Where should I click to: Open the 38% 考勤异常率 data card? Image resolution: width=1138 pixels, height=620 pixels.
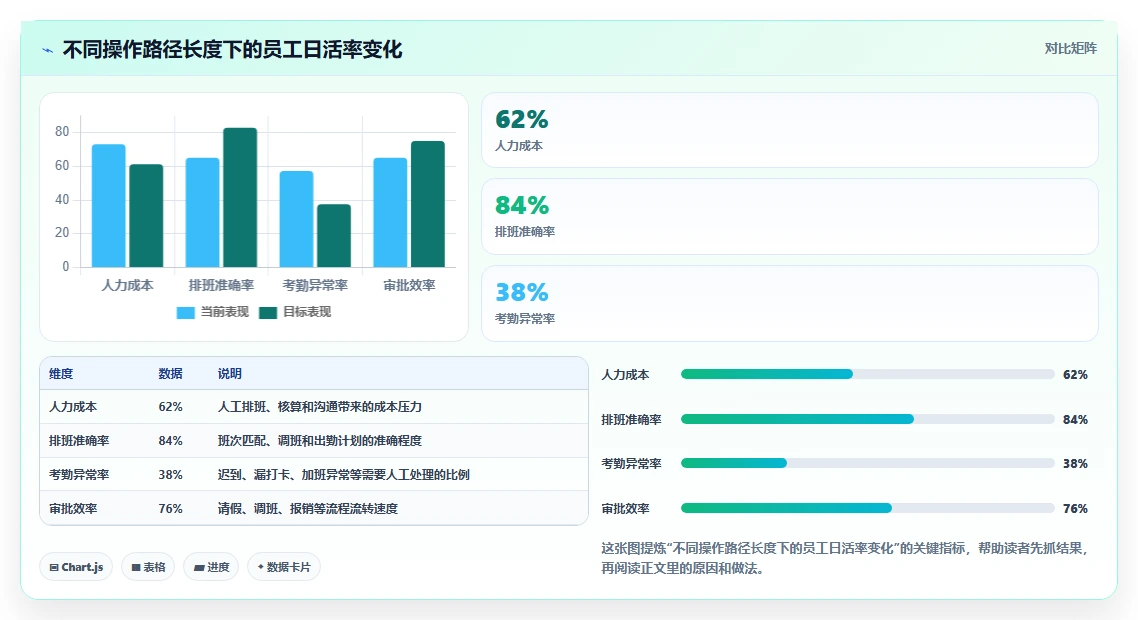point(790,303)
